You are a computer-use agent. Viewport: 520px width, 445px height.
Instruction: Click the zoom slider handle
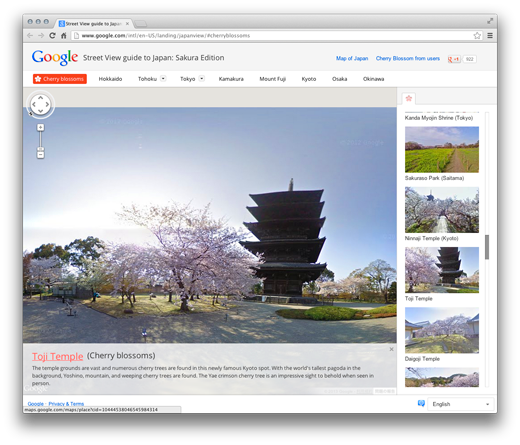pos(40,149)
